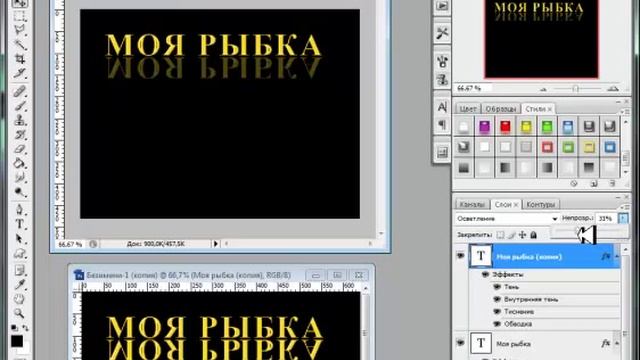640x360 pixels.
Task: Collapse effects arrow on Моя рыбка layer
Action: tap(617, 343)
